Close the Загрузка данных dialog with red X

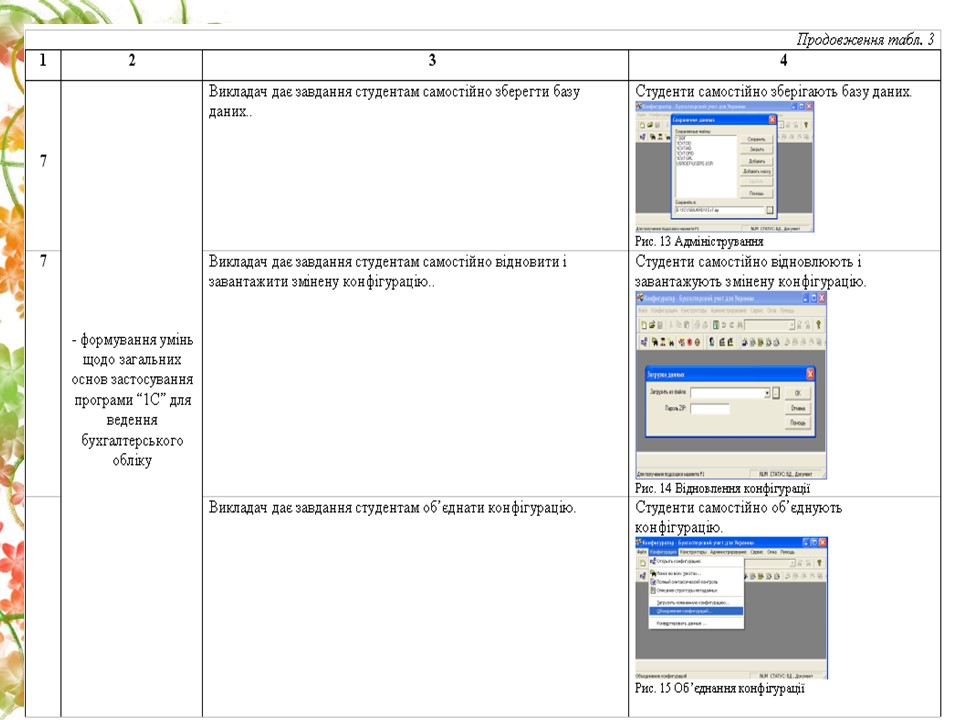click(x=810, y=373)
